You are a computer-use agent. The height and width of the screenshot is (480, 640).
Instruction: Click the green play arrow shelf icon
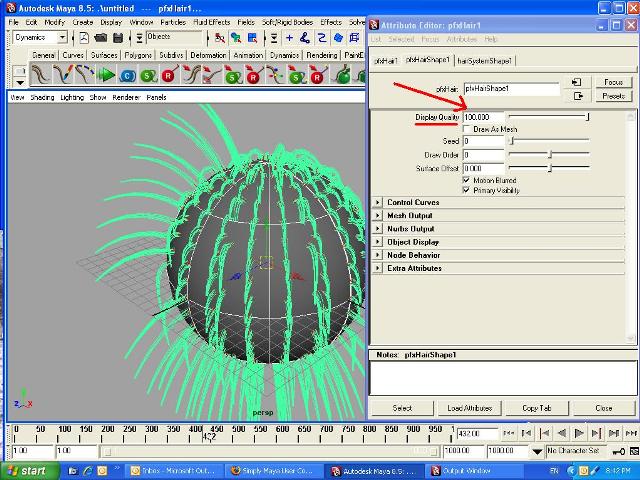click(106, 75)
